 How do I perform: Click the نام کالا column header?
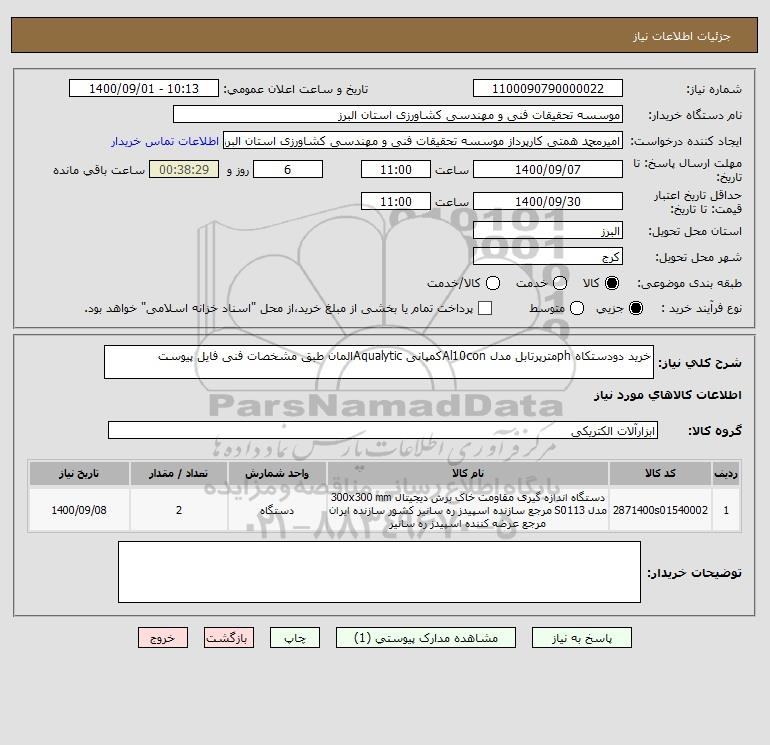(x=468, y=473)
